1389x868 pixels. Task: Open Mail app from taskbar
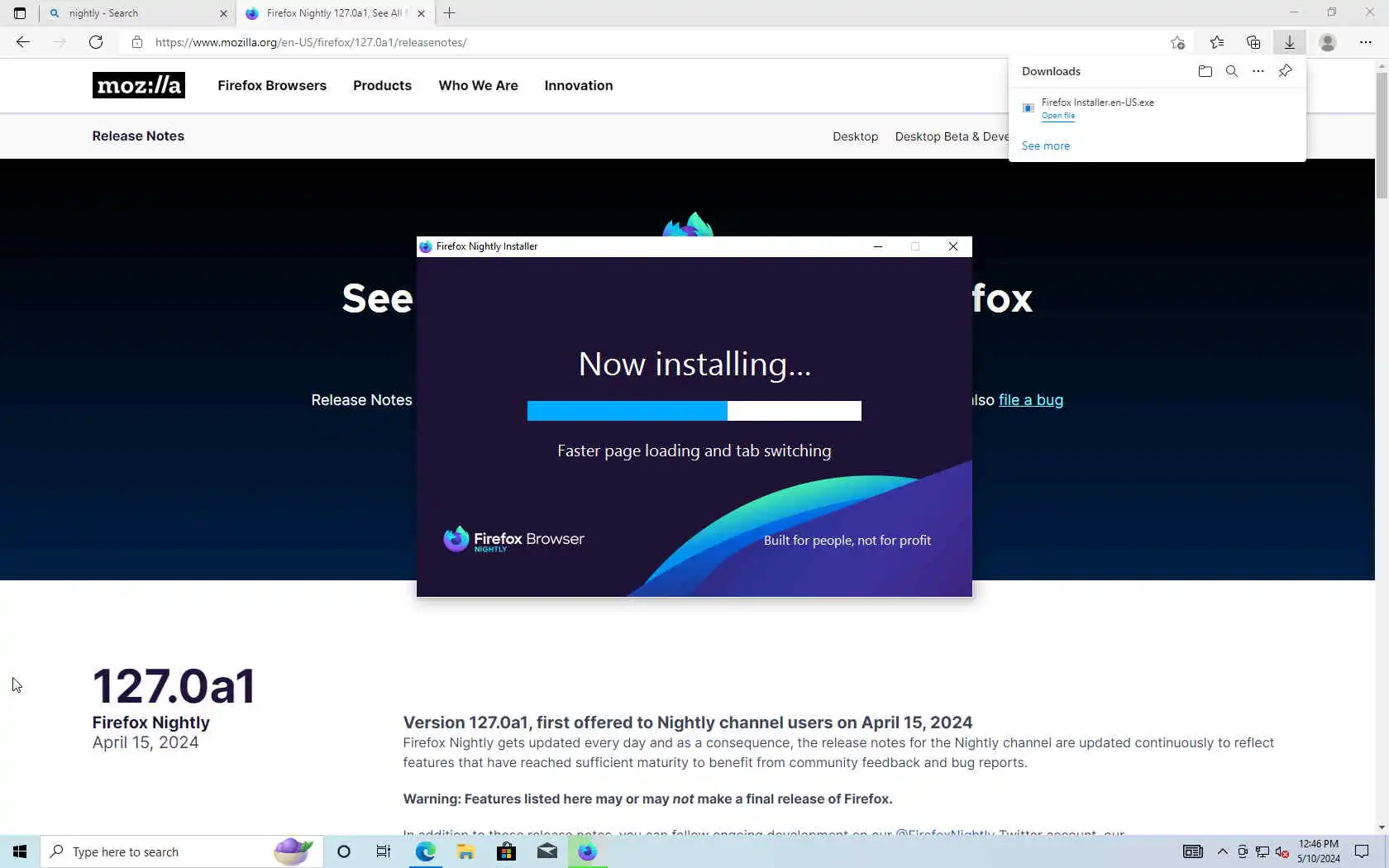pyautogui.click(x=547, y=851)
